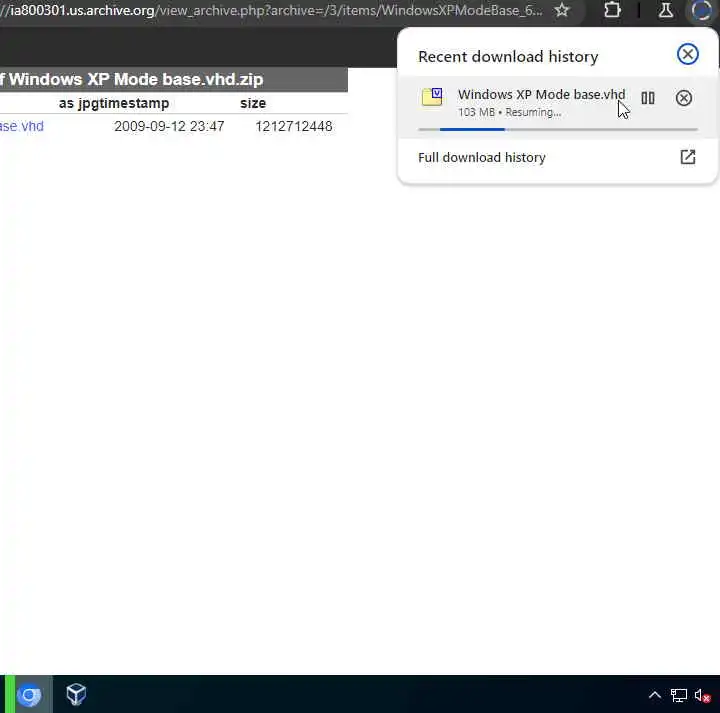720x713 pixels.
Task: Open the Extensions puzzle icon
Action: point(612,10)
